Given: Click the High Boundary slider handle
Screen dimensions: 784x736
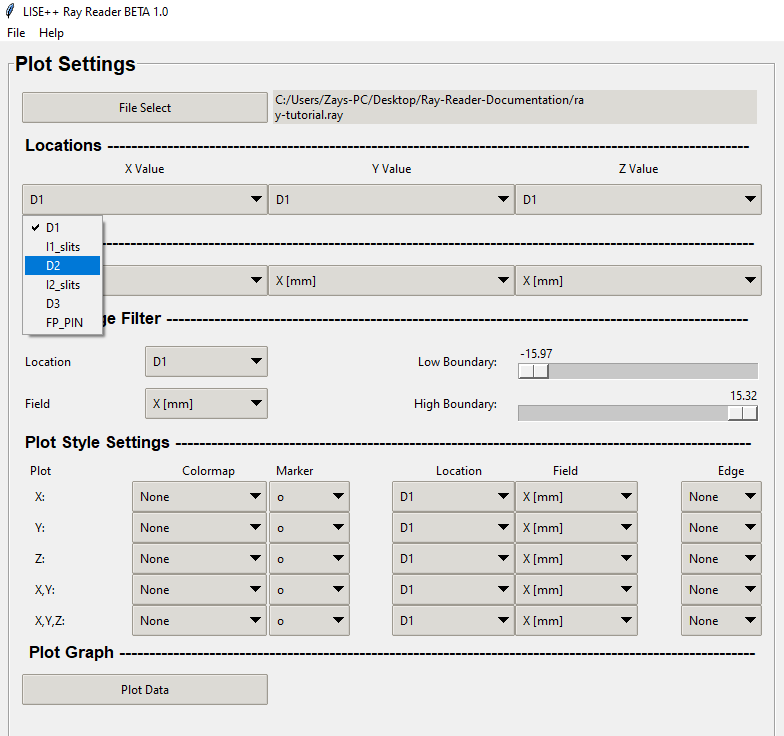Looking at the screenshot, I should click(x=742, y=413).
